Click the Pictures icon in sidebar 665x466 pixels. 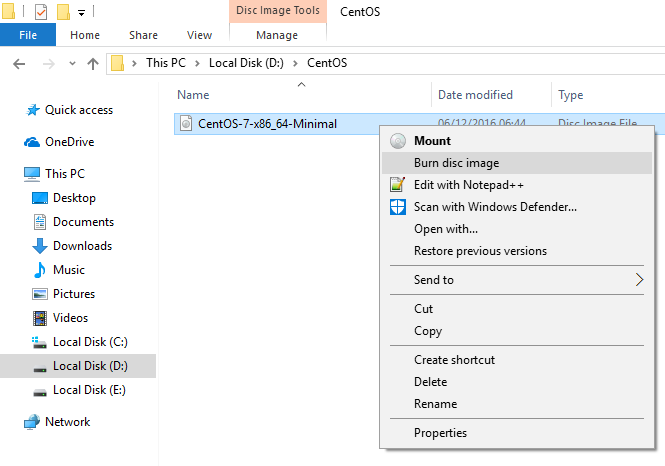coord(40,294)
